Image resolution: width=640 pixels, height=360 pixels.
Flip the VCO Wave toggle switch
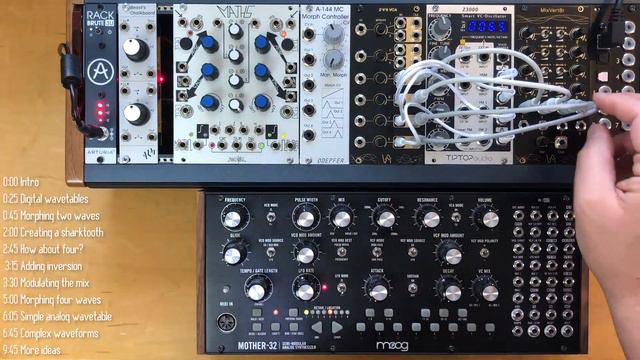(270, 218)
